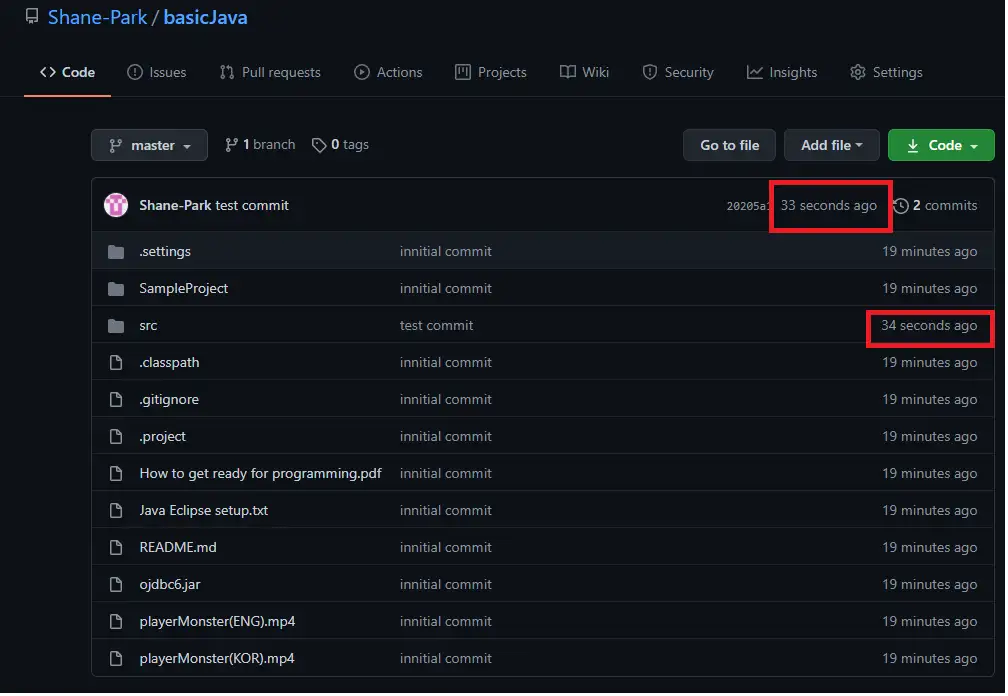
Task: Open Shane-Park commit author link
Action: (x=175, y=206)
